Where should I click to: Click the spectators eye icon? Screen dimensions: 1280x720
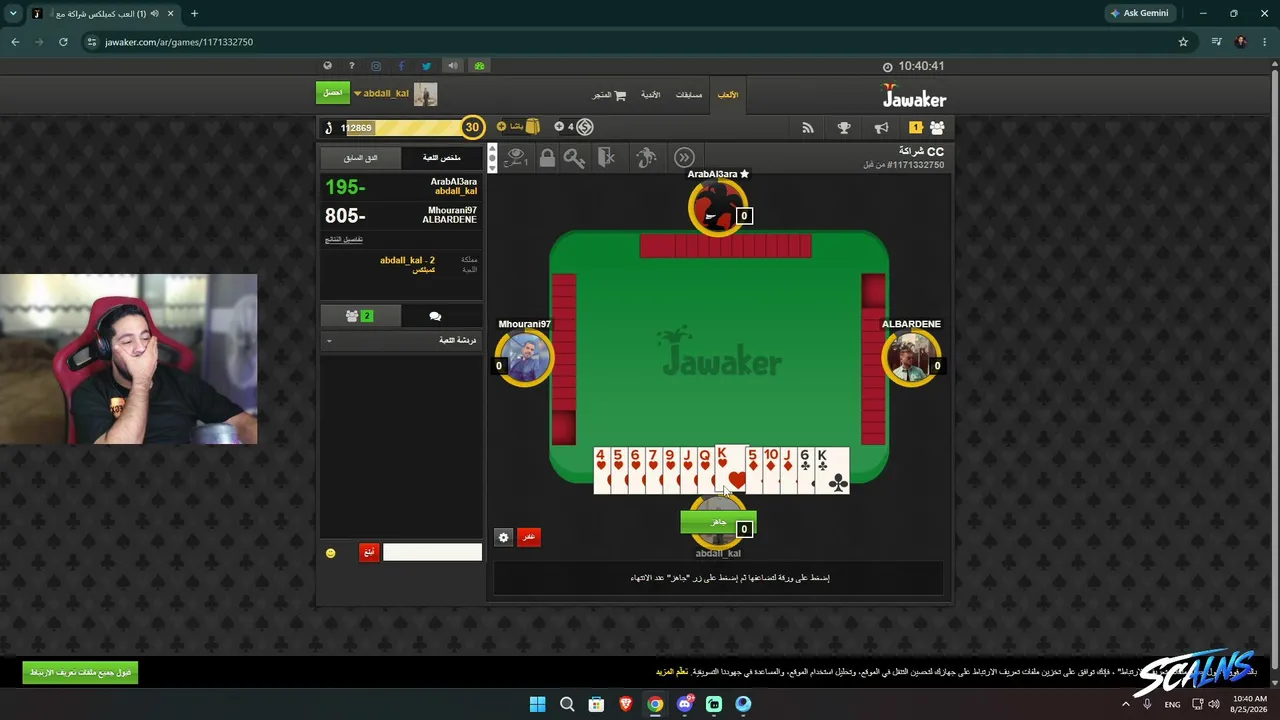[x=516, y=158]
